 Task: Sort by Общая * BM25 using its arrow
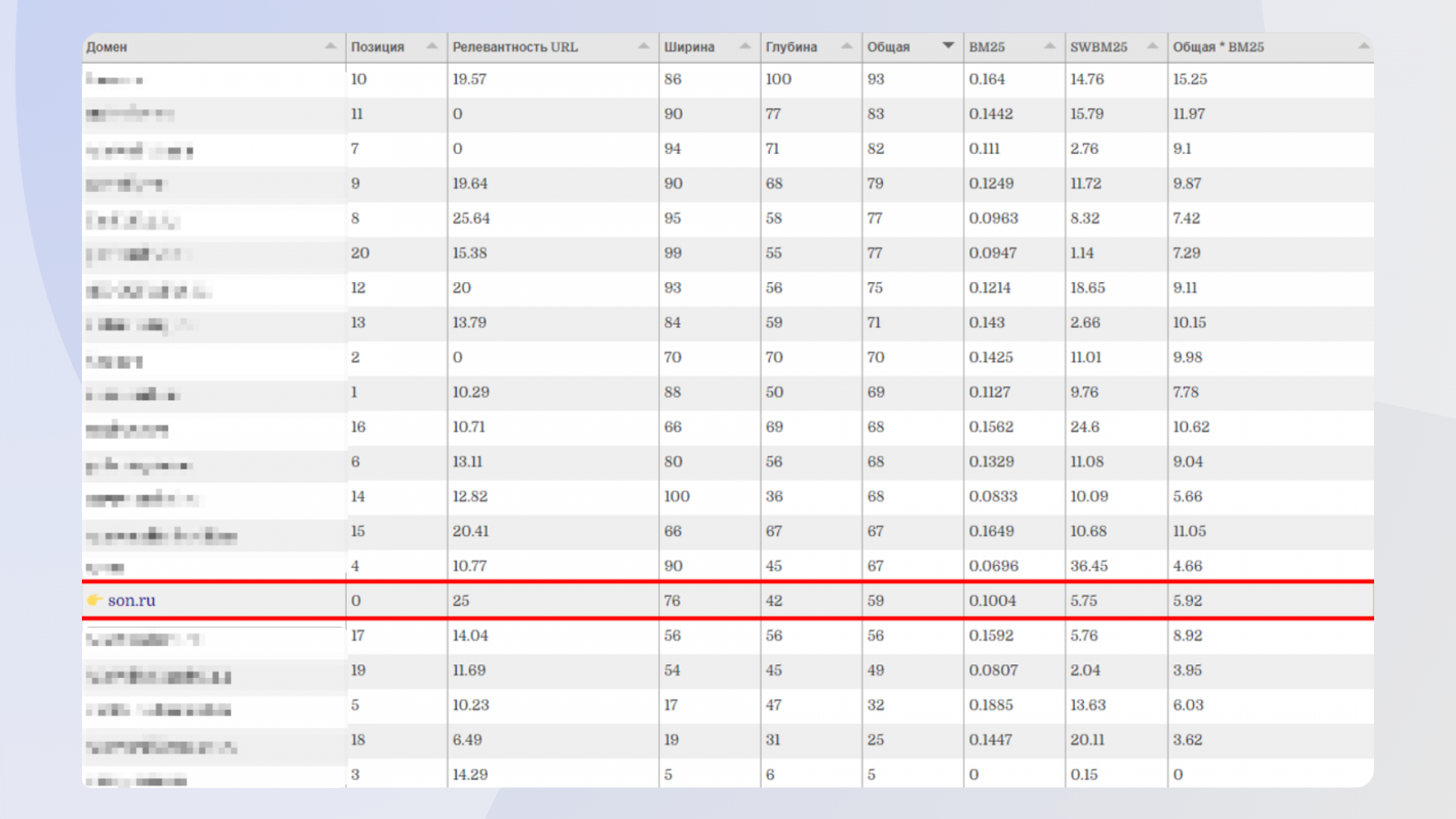click(x=1364, y=46)
